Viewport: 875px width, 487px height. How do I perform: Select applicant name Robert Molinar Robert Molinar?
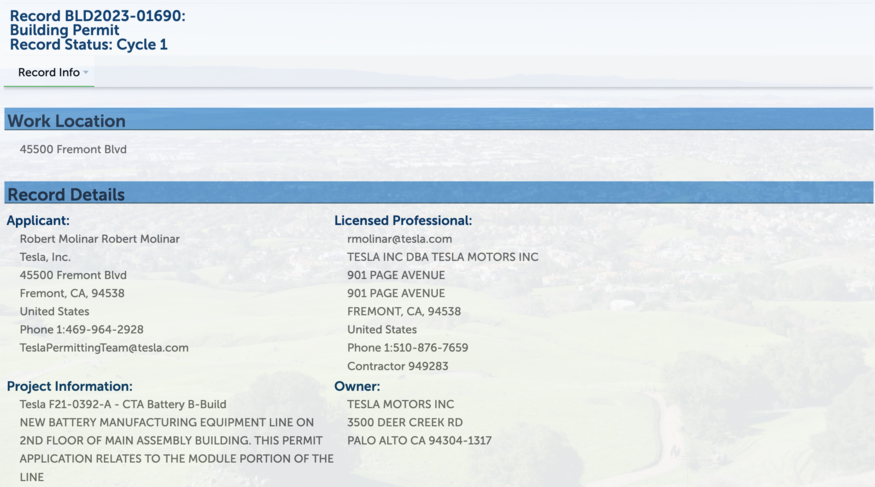pos(100,239)
